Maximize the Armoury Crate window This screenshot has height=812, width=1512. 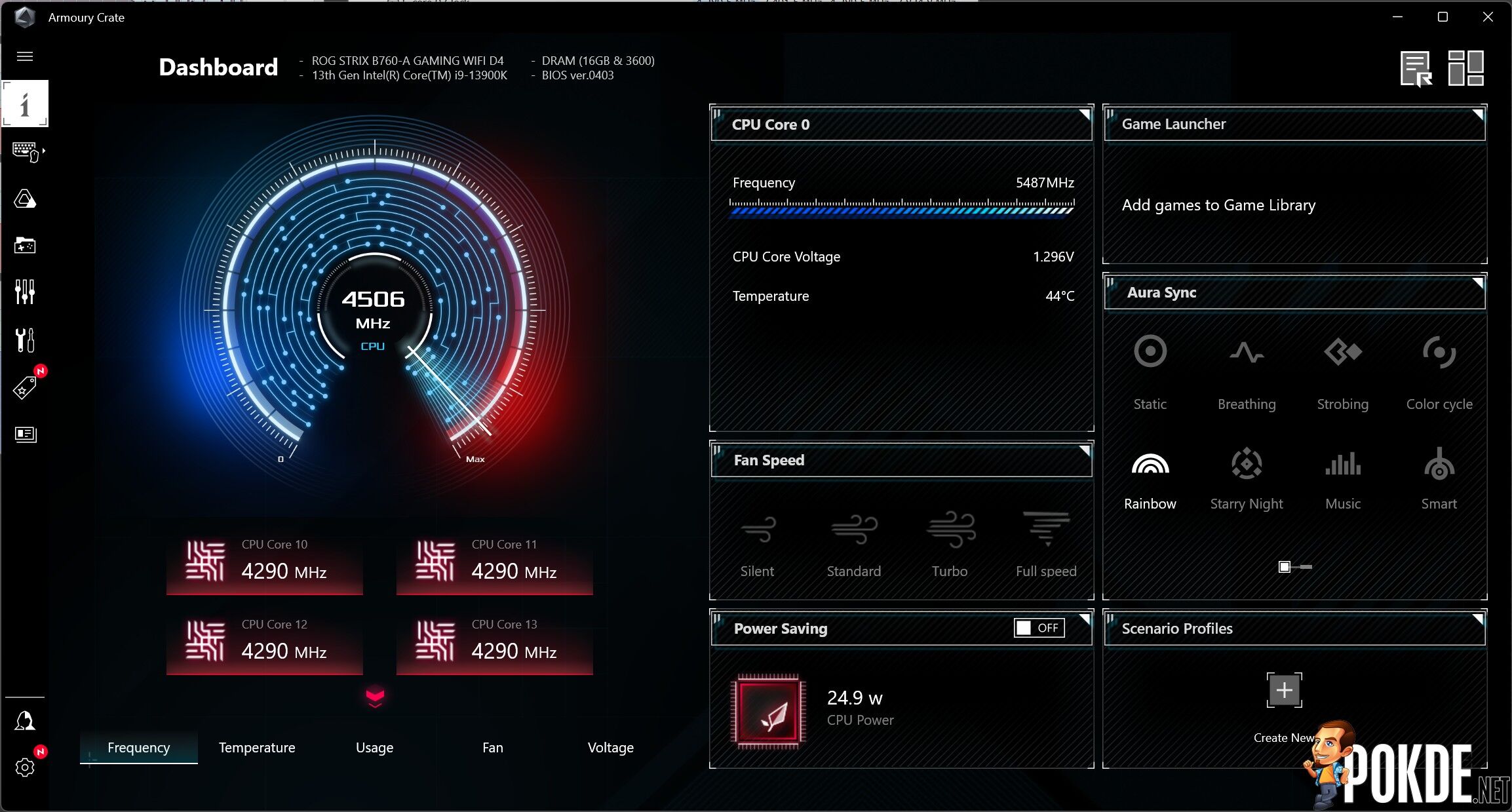(x=1443, y=17)
